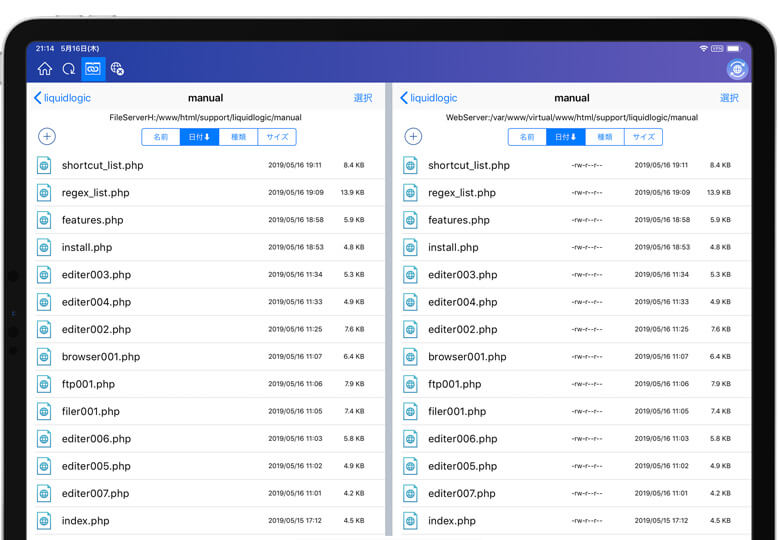Viewport: 778px width, 540px height.
Task: Click shortcut_list.php file icon in left pane
Action: click(x=44, y=165)
